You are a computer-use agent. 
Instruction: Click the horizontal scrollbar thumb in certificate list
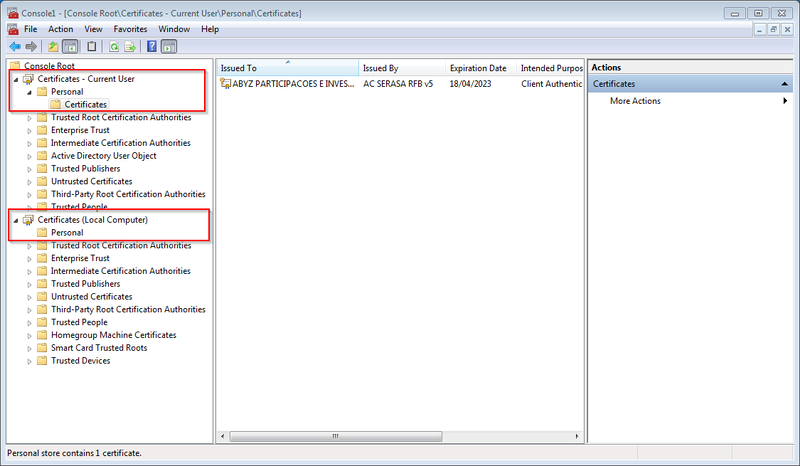336,436
